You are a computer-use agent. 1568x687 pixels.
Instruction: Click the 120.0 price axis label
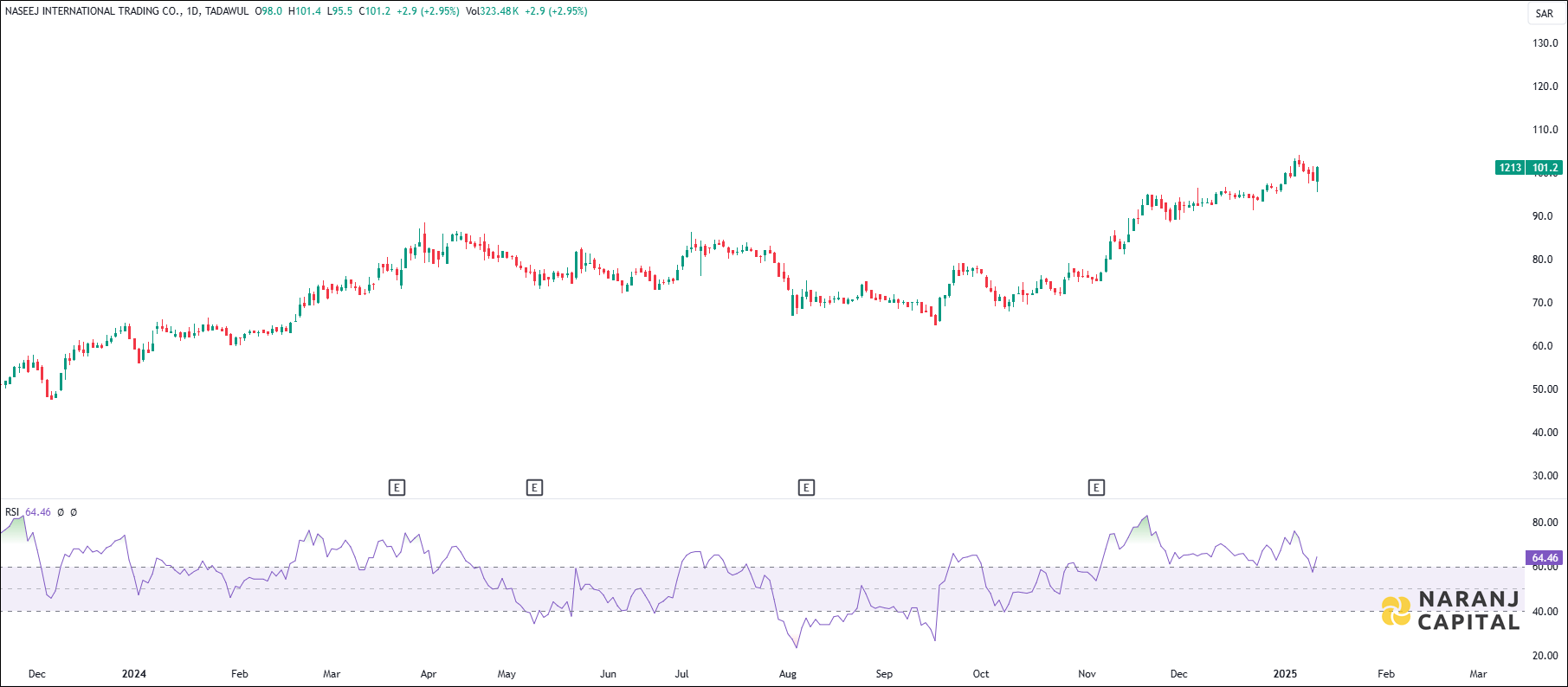[1545, 87]
